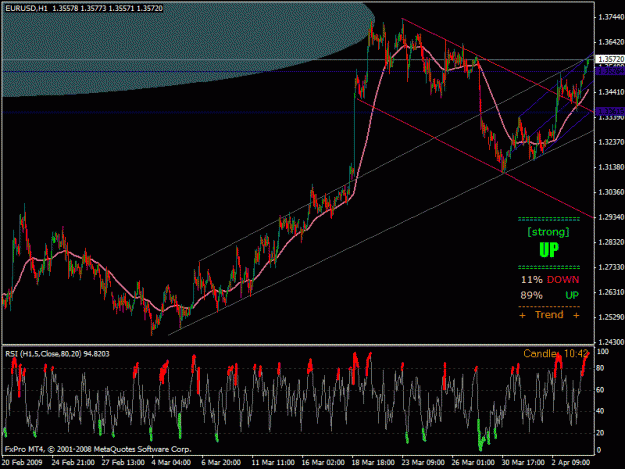
Task: Click the [strong] trend strength label
Action: tap(548, 232)
